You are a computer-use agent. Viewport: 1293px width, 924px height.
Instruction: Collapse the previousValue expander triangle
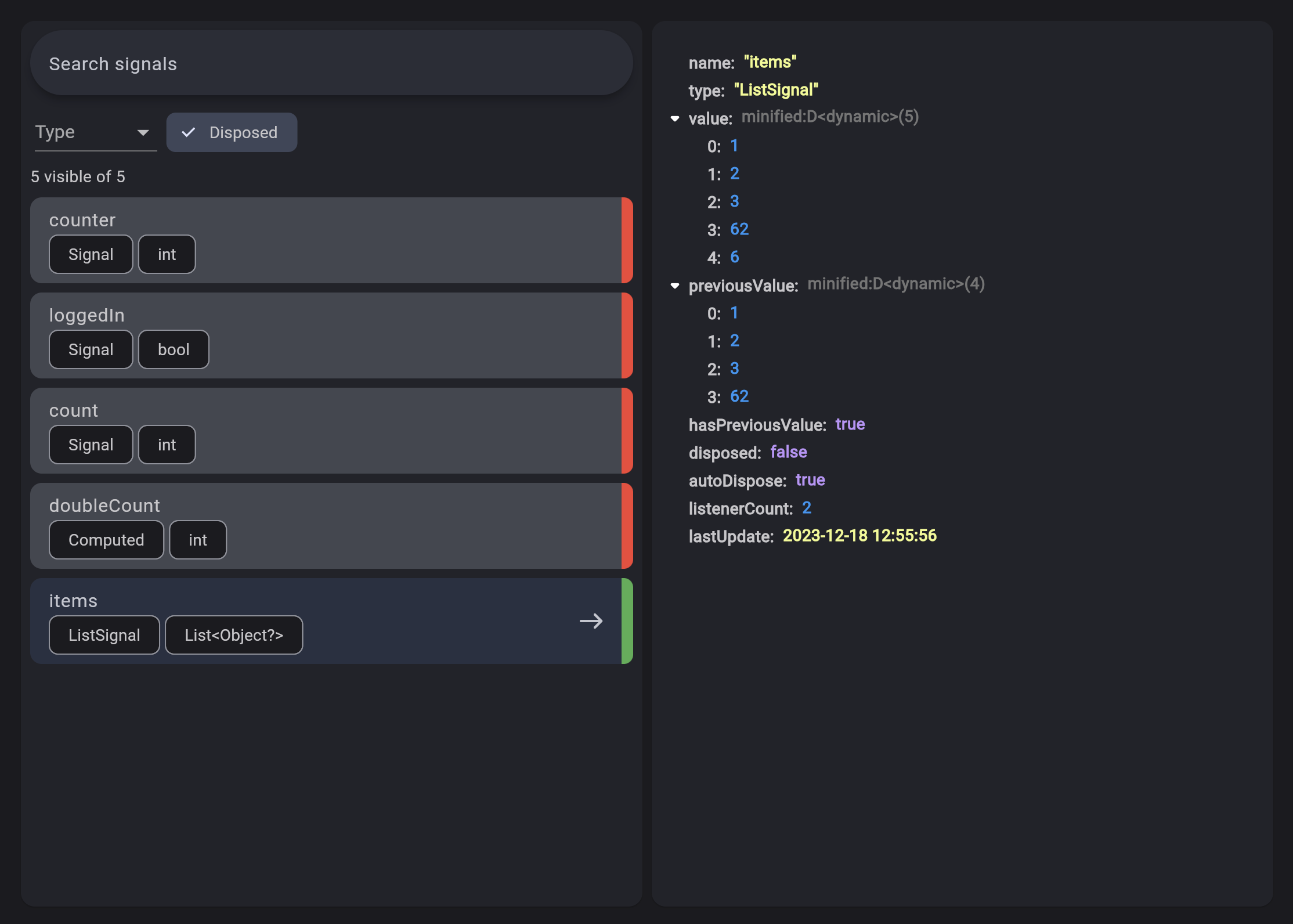click(674, 286)
